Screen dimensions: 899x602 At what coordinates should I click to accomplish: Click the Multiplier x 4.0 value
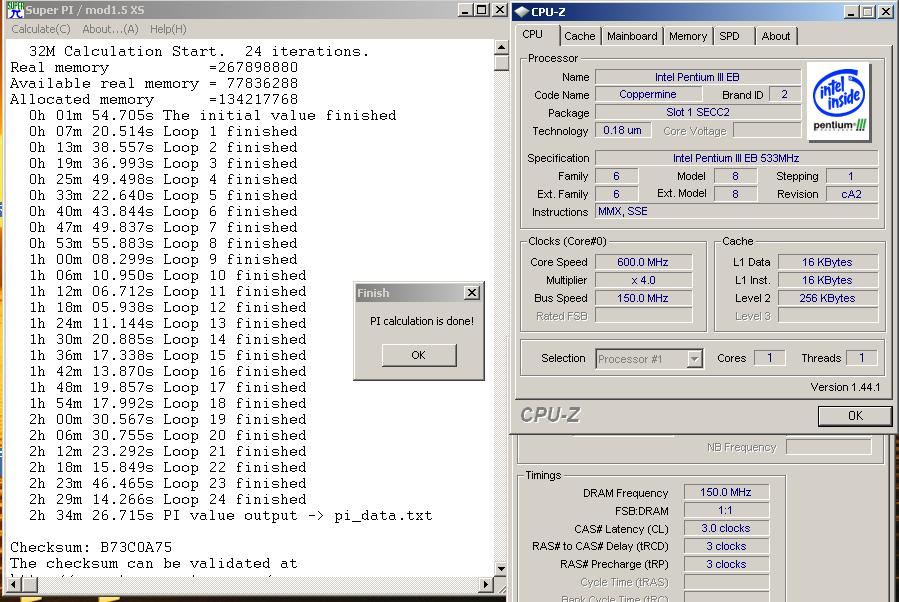(643, 280)
